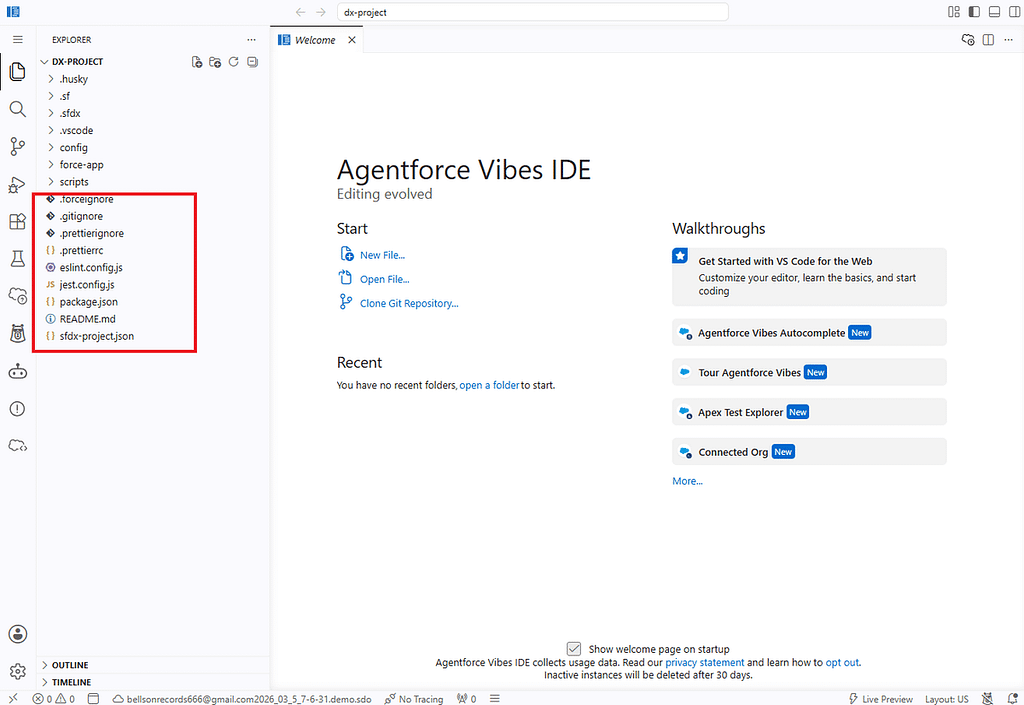Image resolution: width=1024 pixels, height=705 pixels.
Task: Open the Source Control view
Action: click(x=18, y=146)
